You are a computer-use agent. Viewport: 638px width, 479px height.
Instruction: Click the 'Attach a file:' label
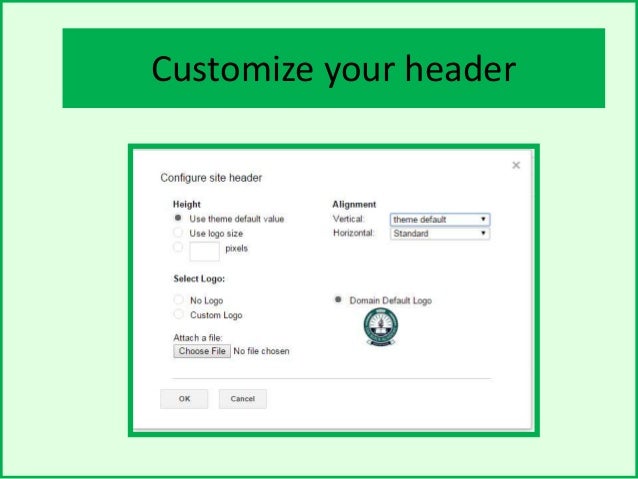tap(198, 338)
